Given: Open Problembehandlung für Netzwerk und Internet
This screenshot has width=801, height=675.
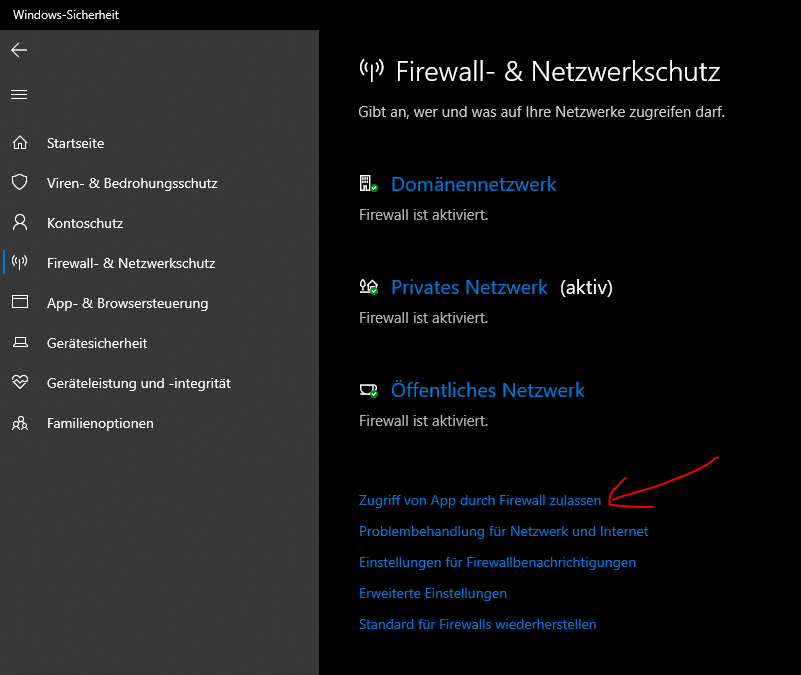Looking at the screenshot, I should pos(503,531).
